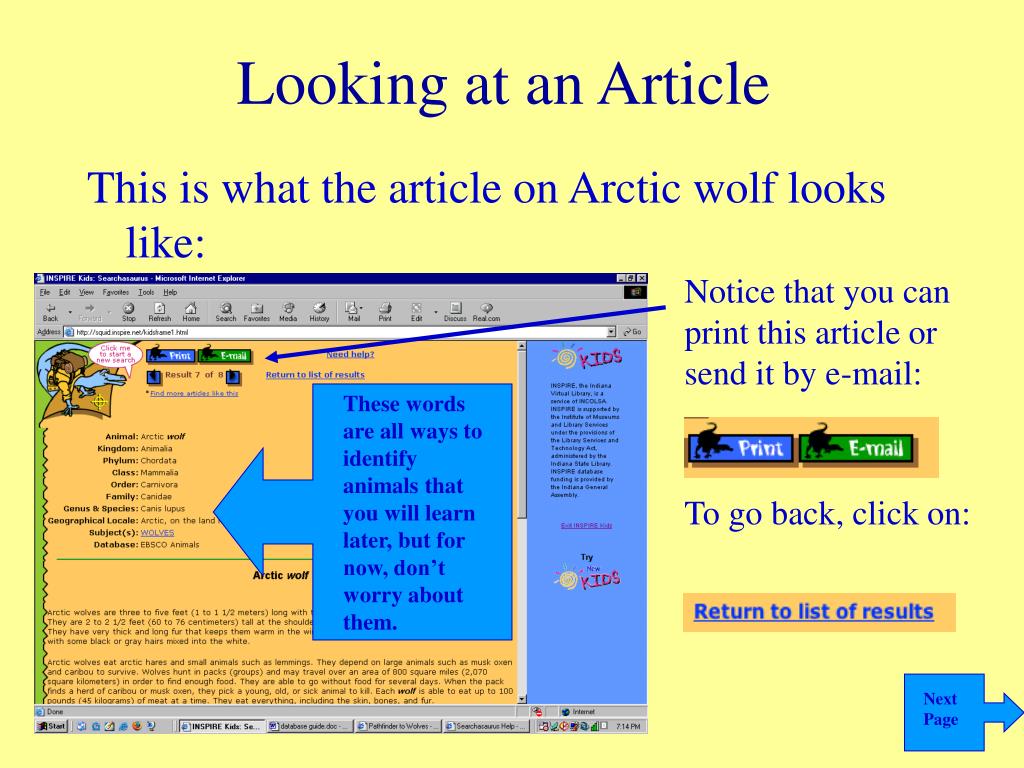Click the 'Internet' zone indicator in status bar
1024x768 pixels.
click(578, 712)
